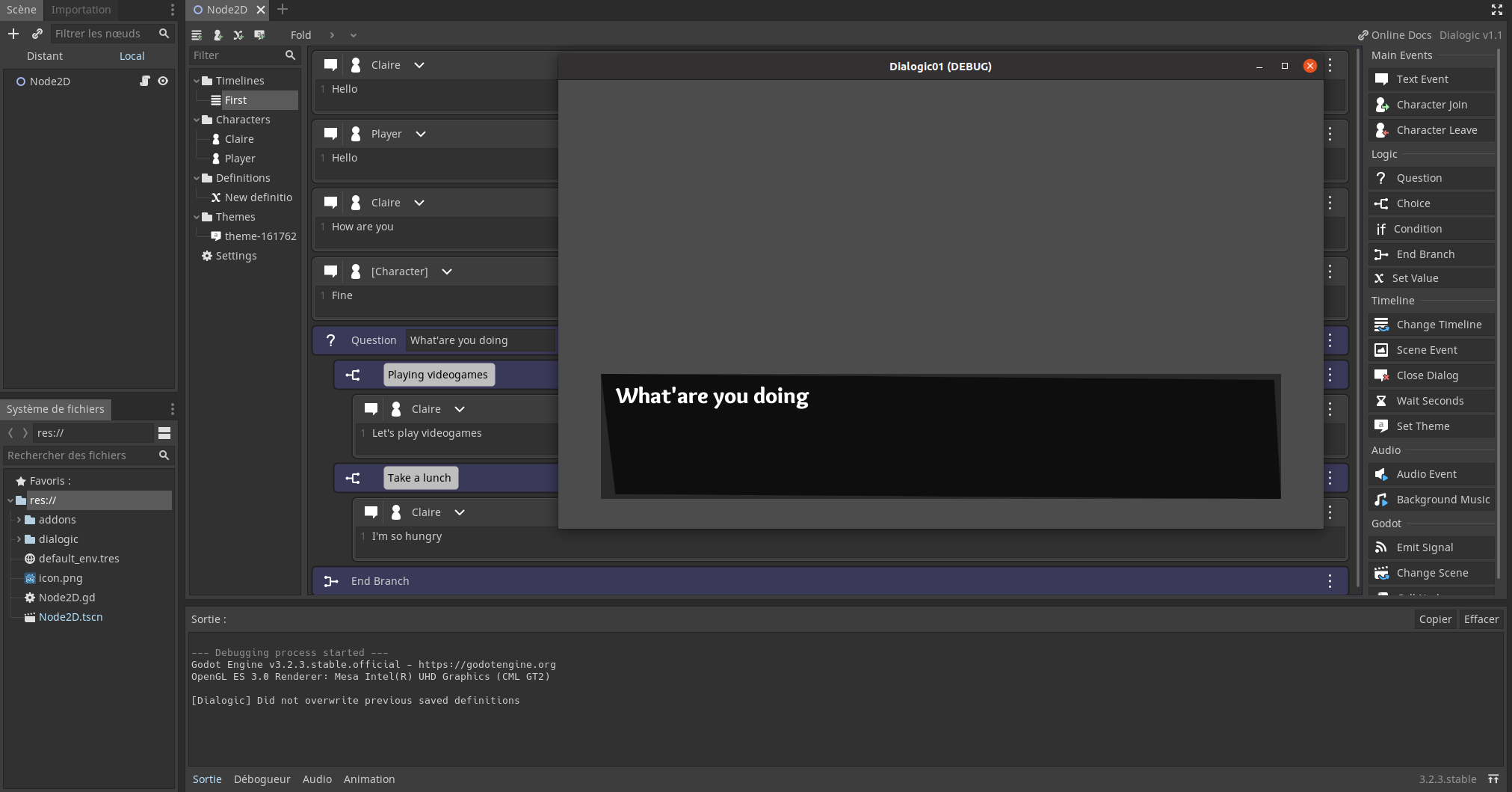Create a new definition with the X+ toolbar icon
1512x792 pixels.
point(238,34)
